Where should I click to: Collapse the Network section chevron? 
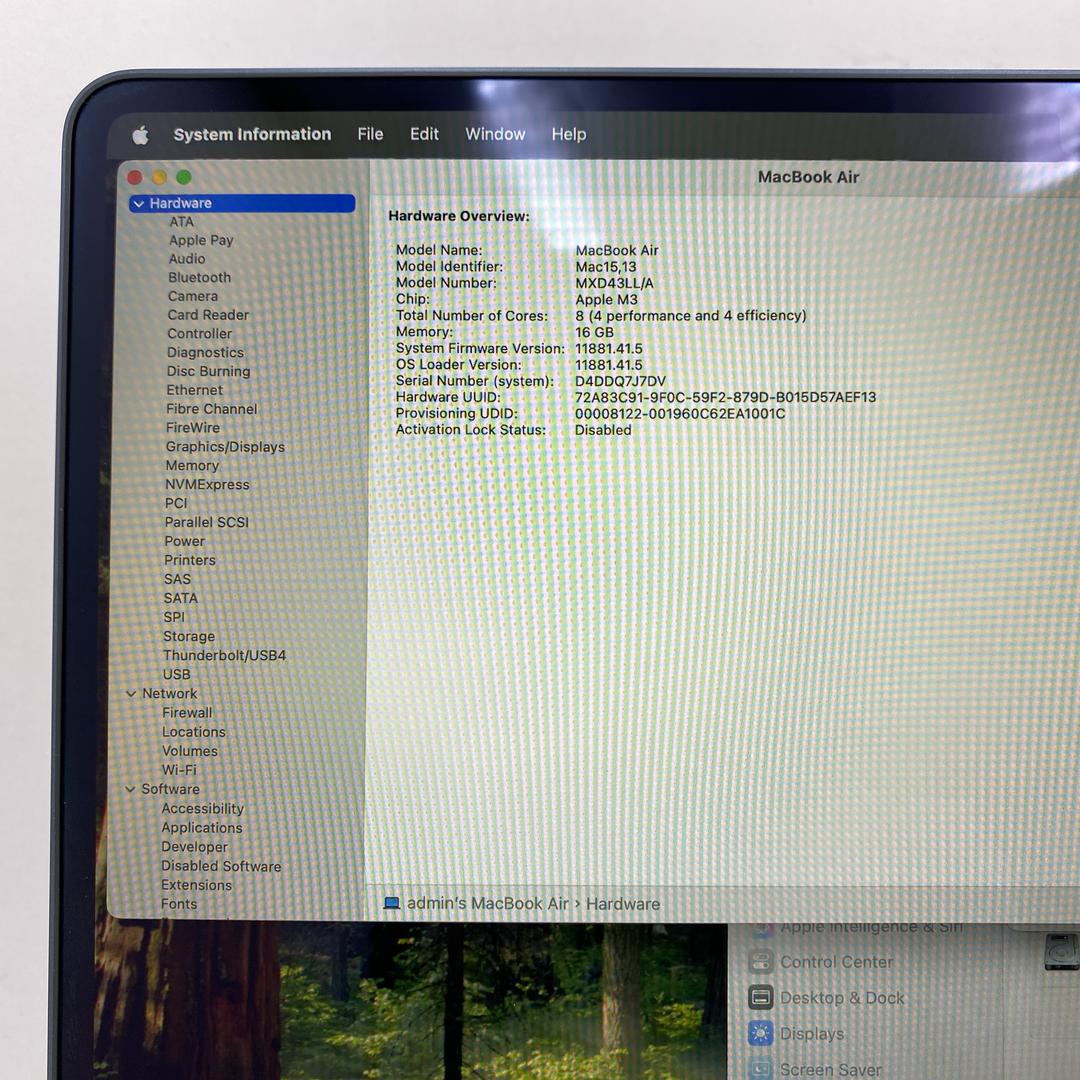tap(131, 694)
